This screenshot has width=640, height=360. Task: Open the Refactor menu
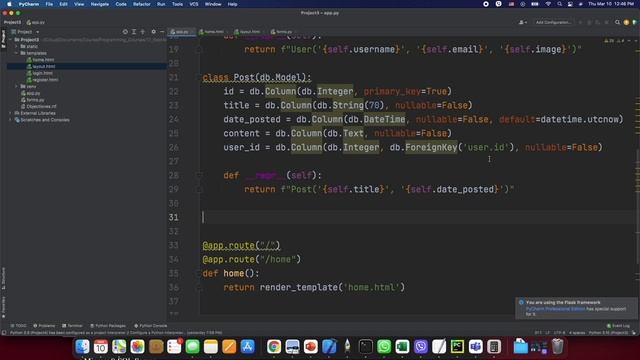pos(142,4)
